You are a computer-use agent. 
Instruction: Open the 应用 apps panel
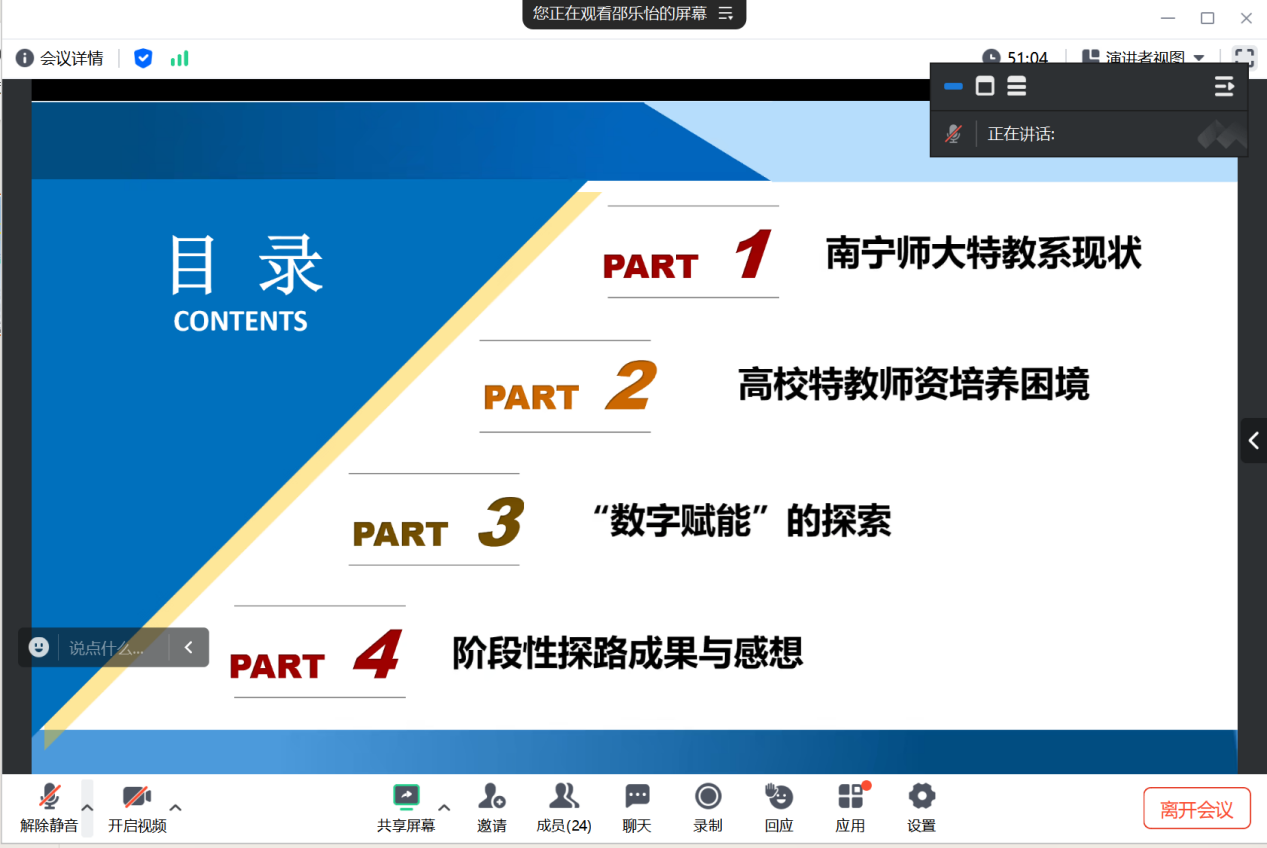tap(850, 807)
